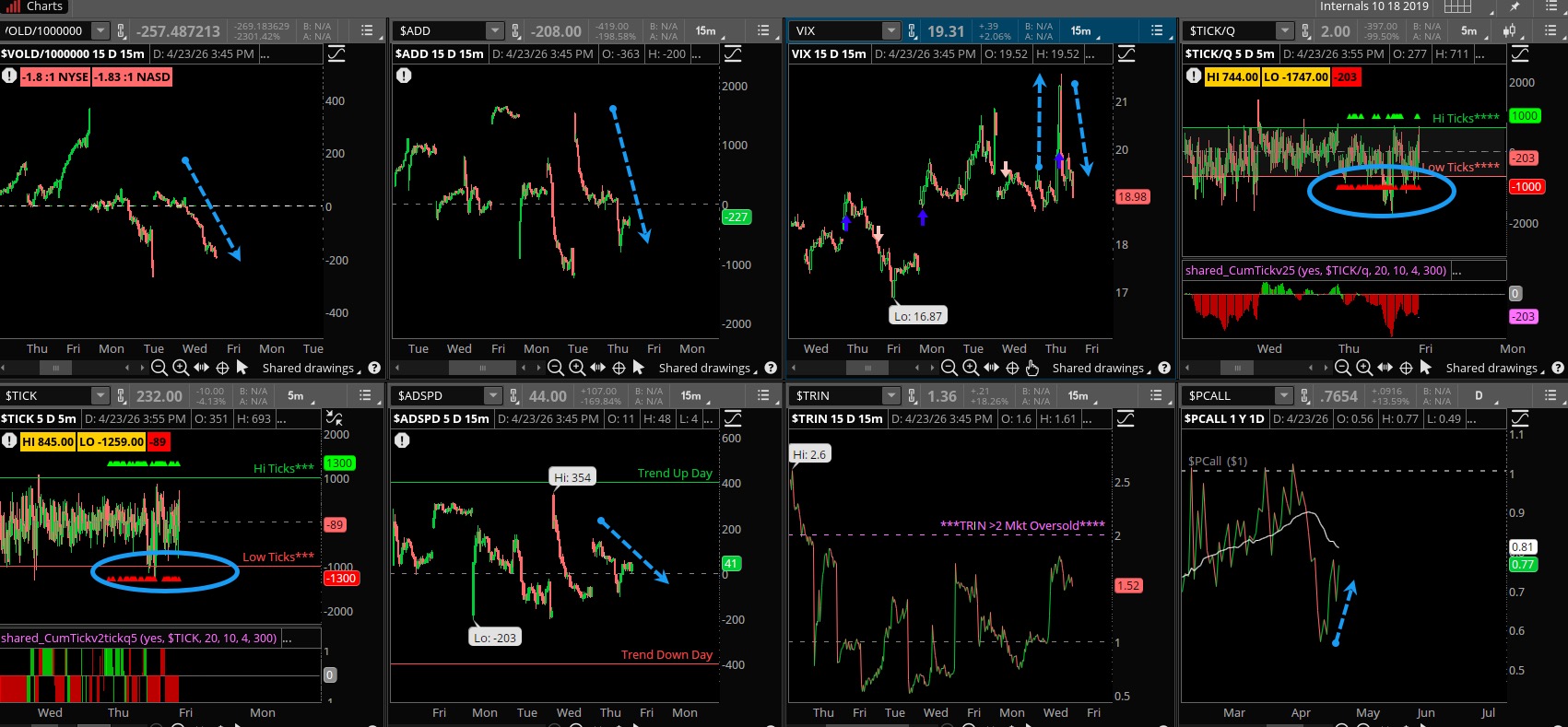Select pan hand tool under VIX chart
1568x727 pixels.
[x=1033, y=368]
